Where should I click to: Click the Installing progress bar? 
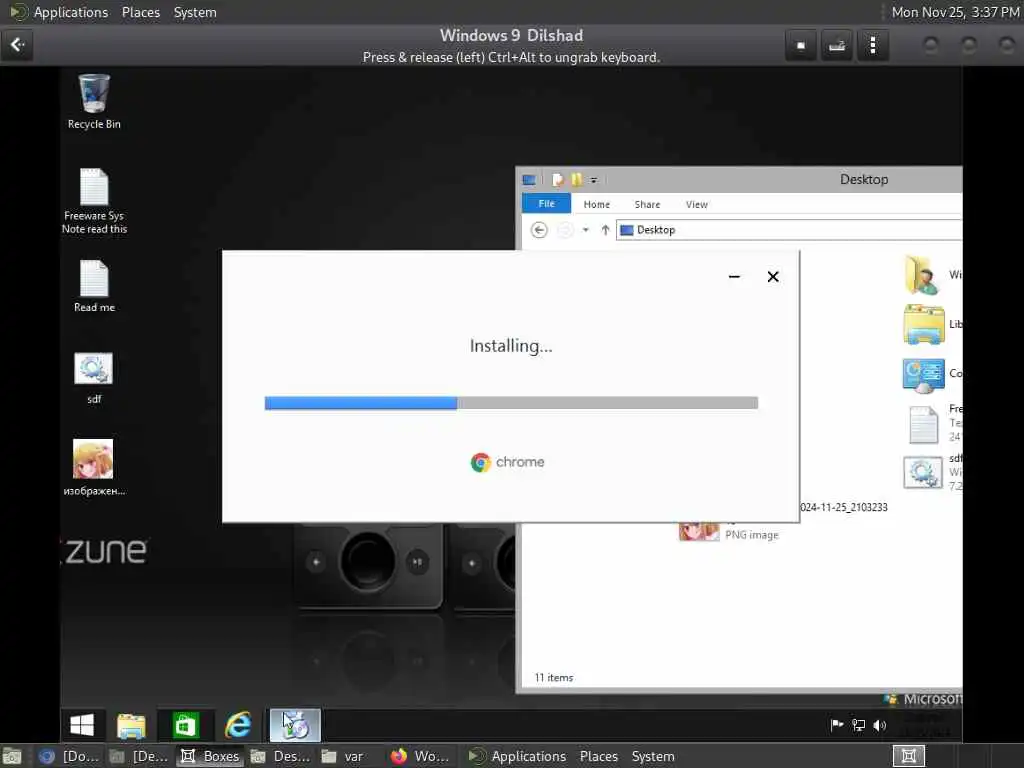(511, 403)
